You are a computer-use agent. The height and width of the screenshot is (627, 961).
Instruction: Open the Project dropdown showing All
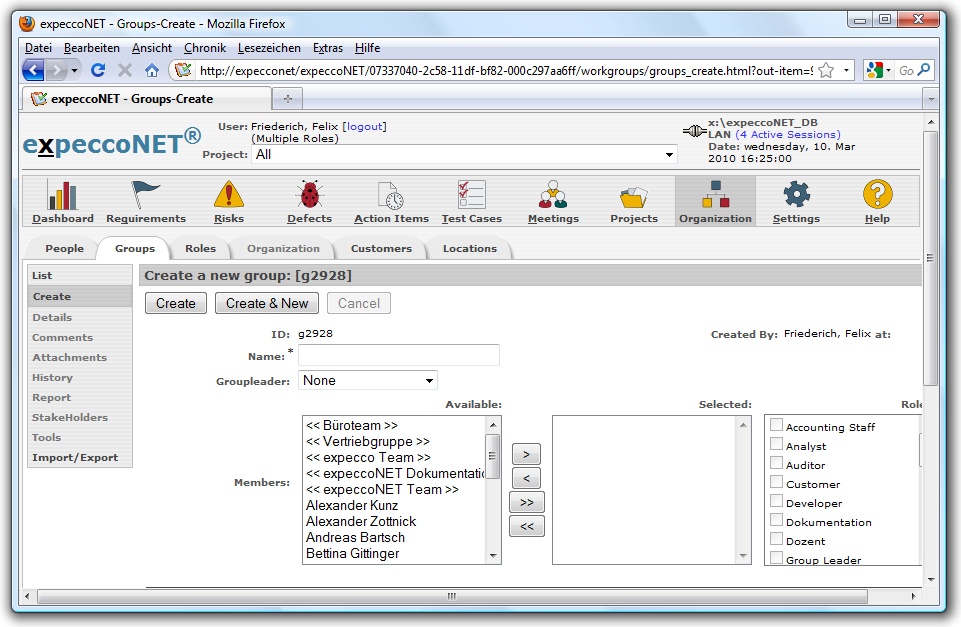point(465,154)
